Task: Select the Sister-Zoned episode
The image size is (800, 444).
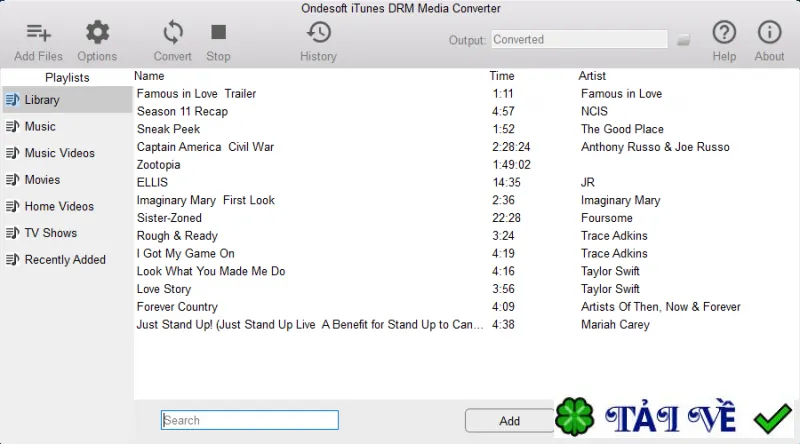Action: (169, 218)
